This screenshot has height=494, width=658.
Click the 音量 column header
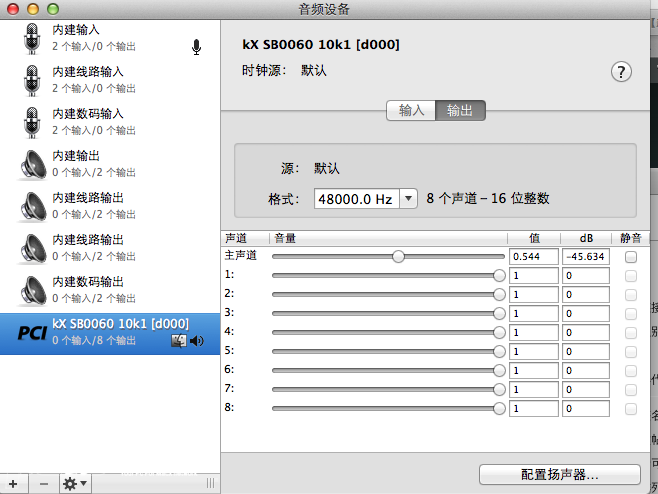[388, 238]
